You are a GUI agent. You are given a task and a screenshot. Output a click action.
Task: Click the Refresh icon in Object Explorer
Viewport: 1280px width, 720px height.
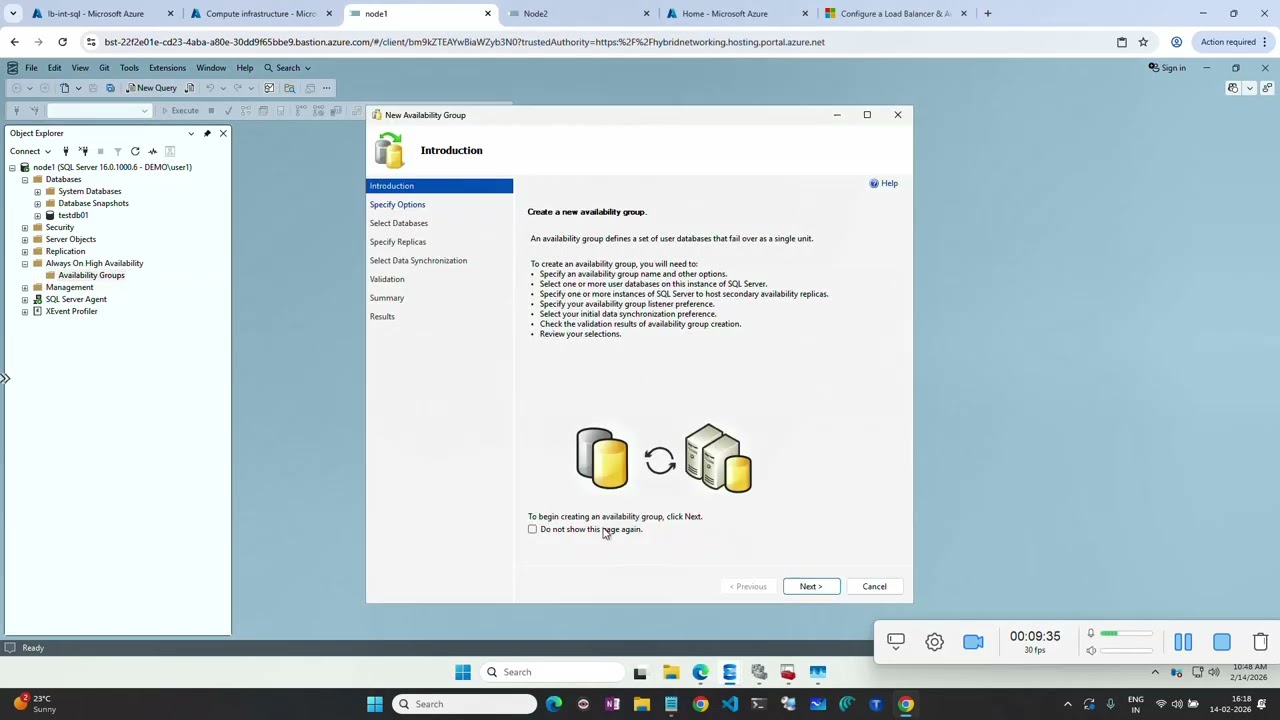(x=135, y=151)
